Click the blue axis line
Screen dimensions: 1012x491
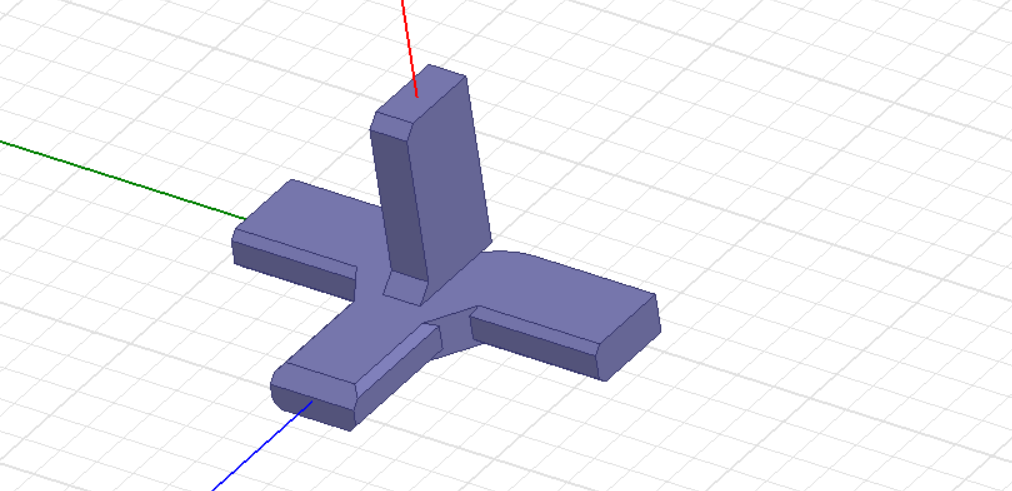(263, 446)
